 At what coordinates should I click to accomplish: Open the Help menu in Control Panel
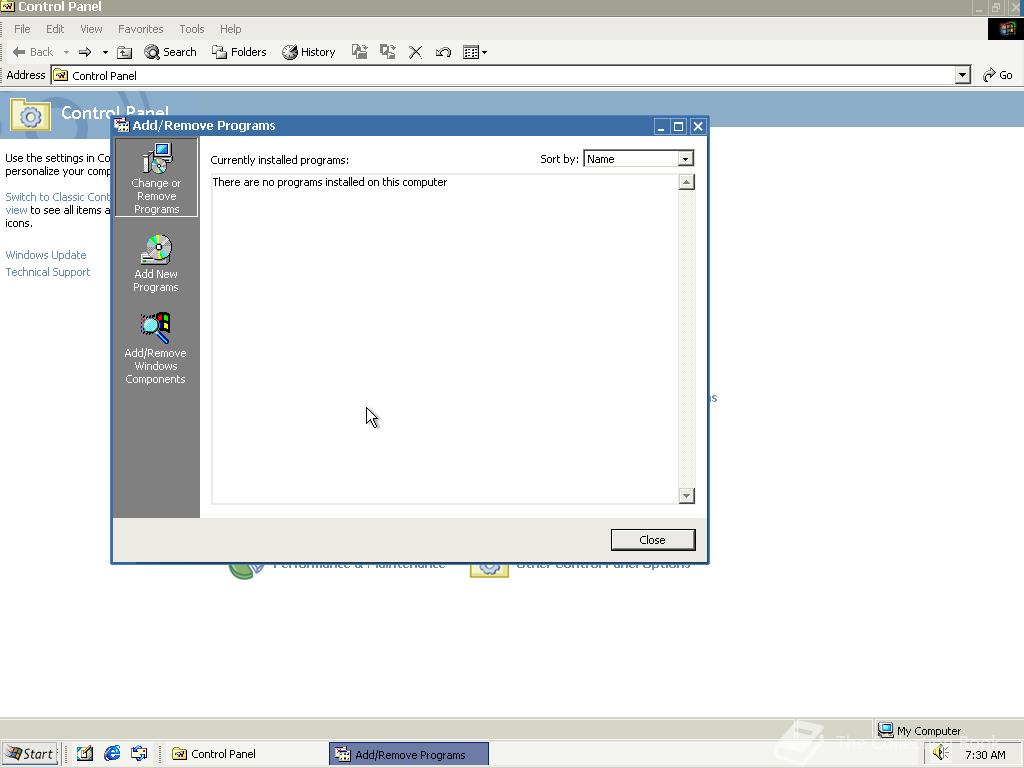click(x=231, y=29)
